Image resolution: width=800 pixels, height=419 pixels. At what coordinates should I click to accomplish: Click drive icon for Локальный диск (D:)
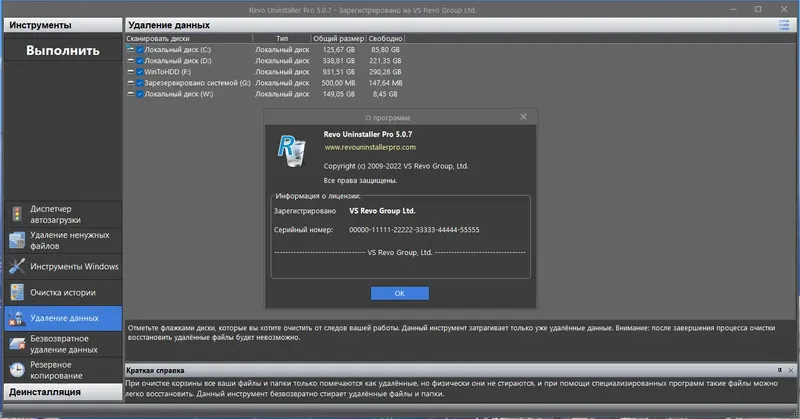(131, 61)
